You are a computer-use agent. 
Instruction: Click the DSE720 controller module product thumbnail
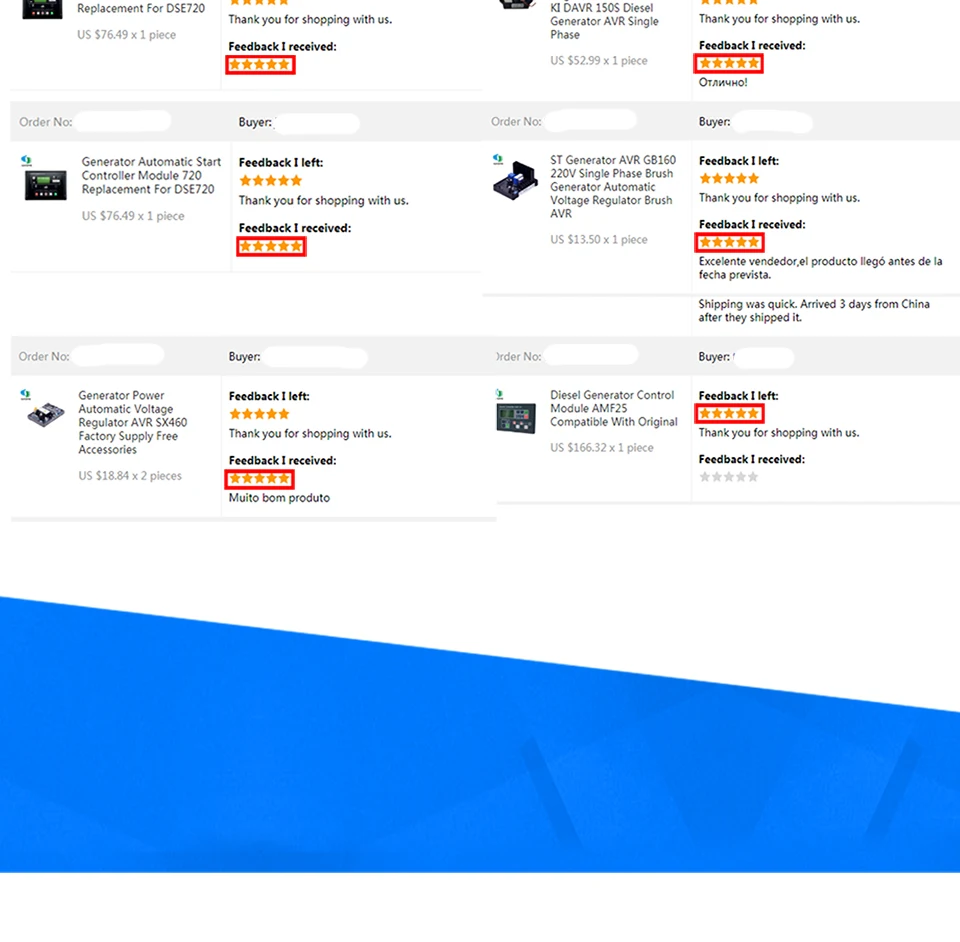[45, 185]
